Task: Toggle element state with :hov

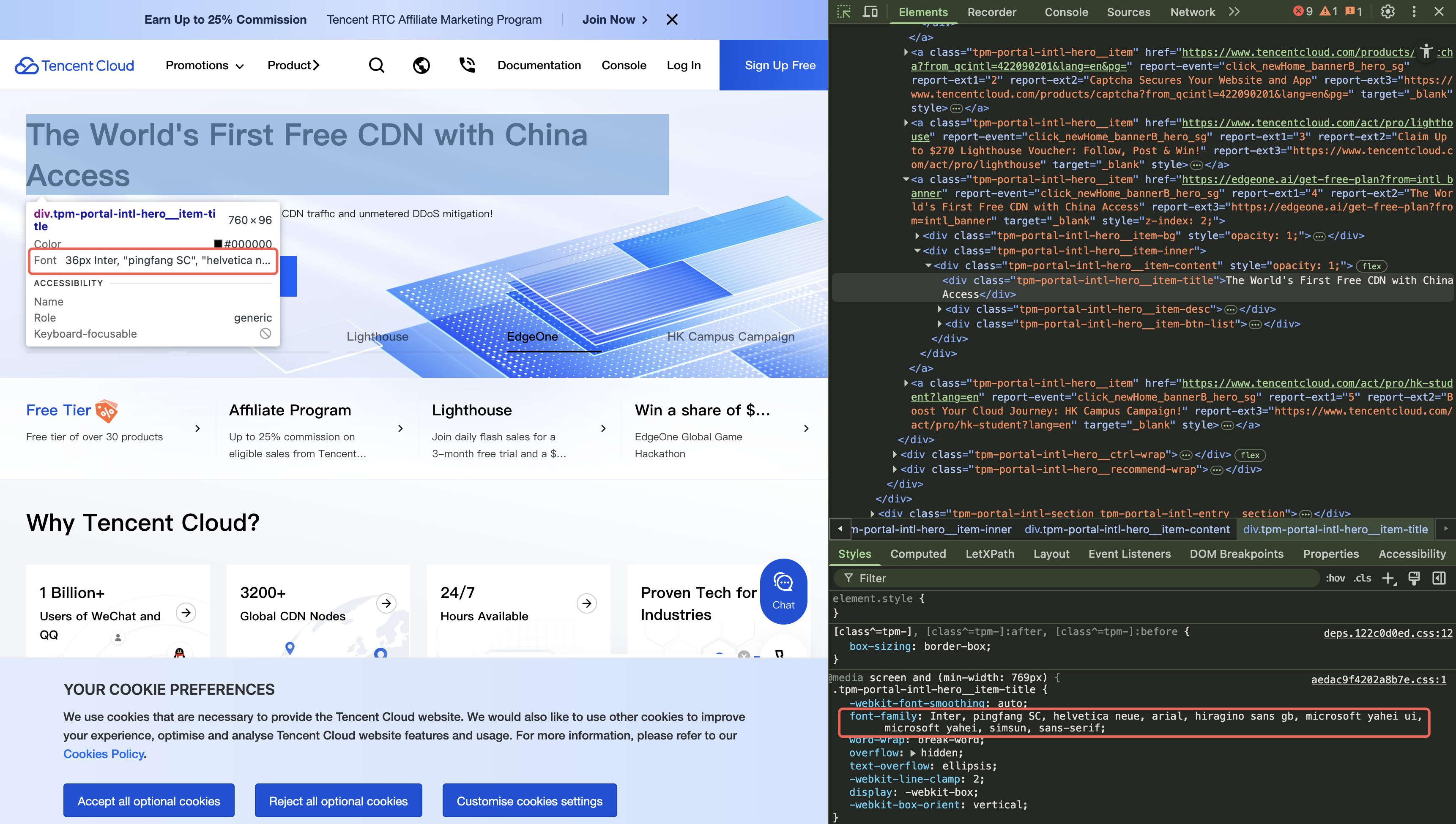Action: tap(1336, 578)
